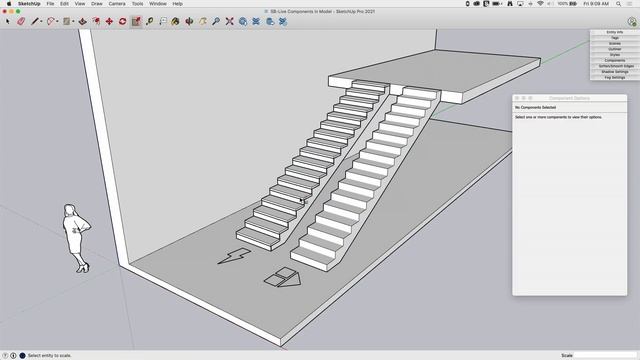640x360 pixels.
Task: Open the signed-in user account icon
Action: tap(632, 22)
